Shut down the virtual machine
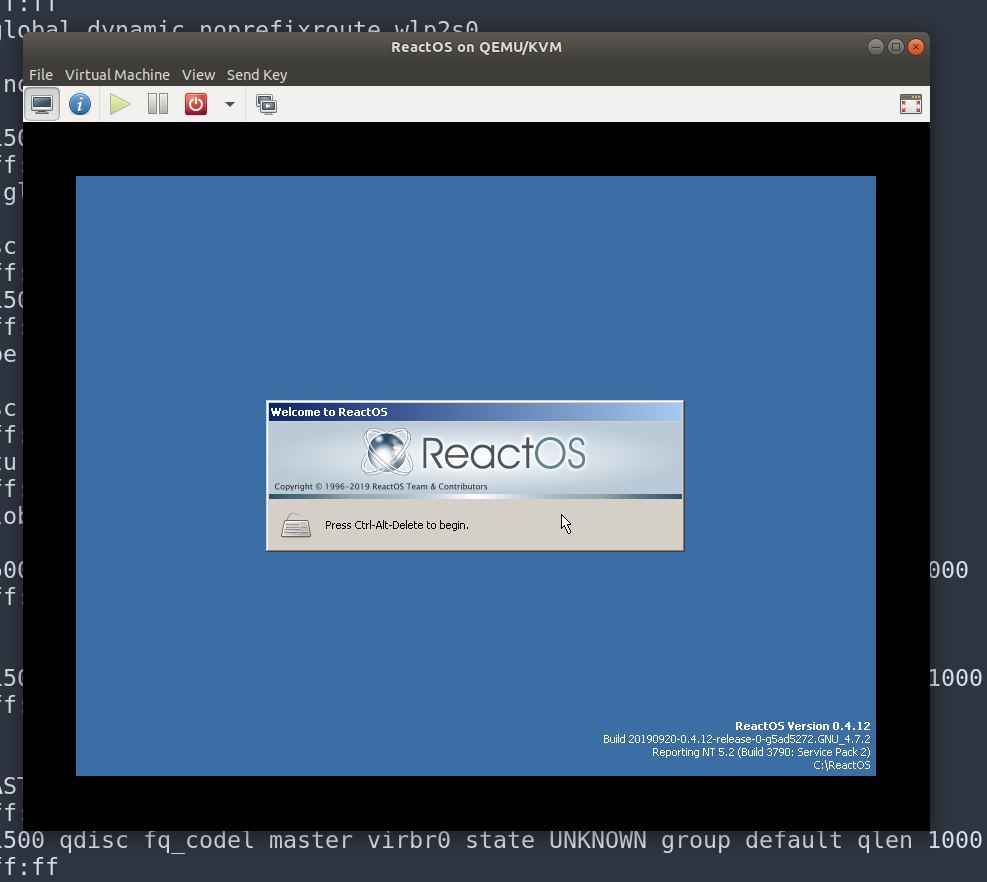The width and height of the screenshot is (987, 882). (196, 104)
